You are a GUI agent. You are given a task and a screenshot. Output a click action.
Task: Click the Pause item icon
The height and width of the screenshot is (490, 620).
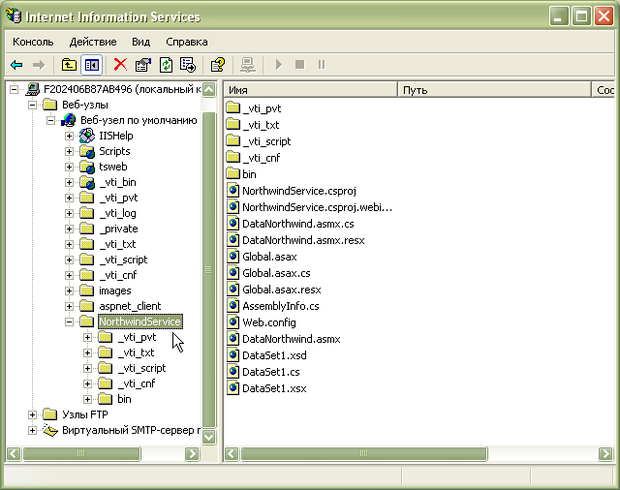coord(321,64)
